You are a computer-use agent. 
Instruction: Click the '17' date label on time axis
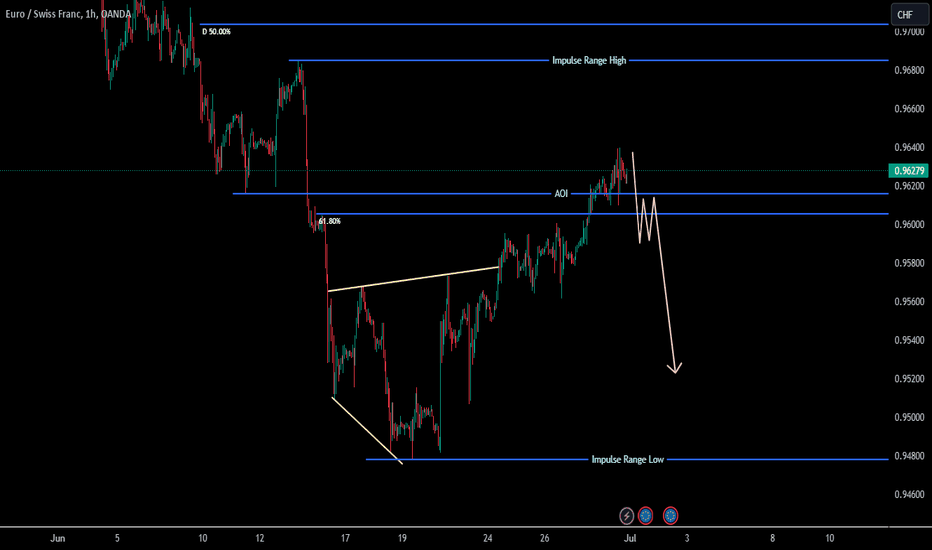345,538
